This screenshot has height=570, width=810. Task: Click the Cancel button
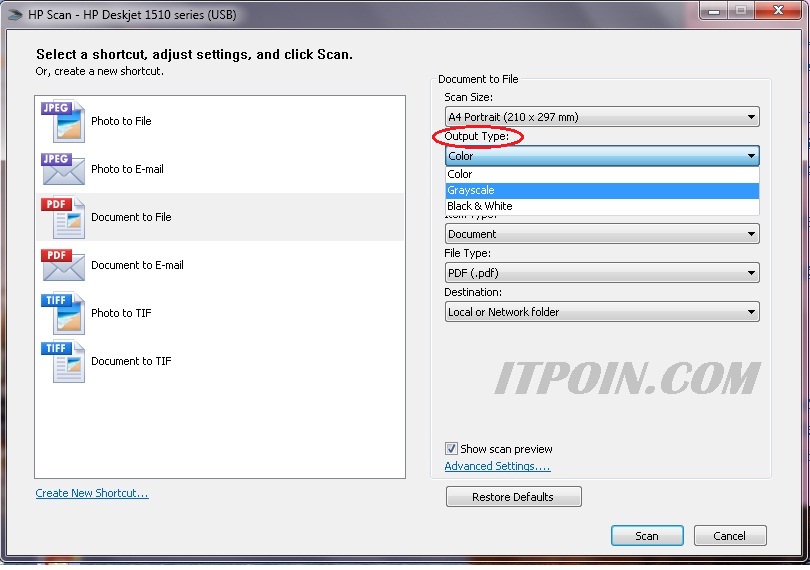tap(729, 536)
